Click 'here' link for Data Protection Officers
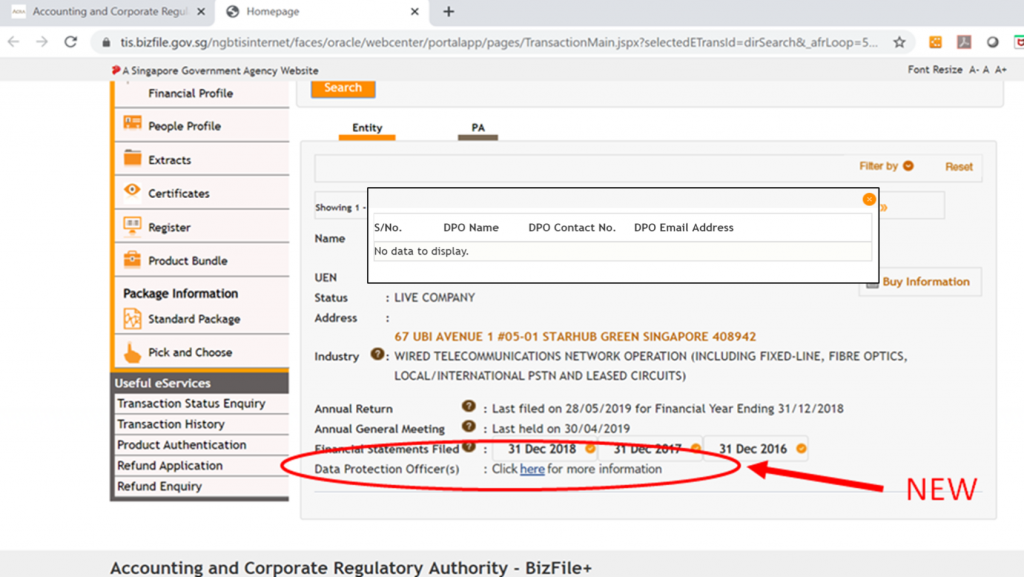 click(532, 469)
